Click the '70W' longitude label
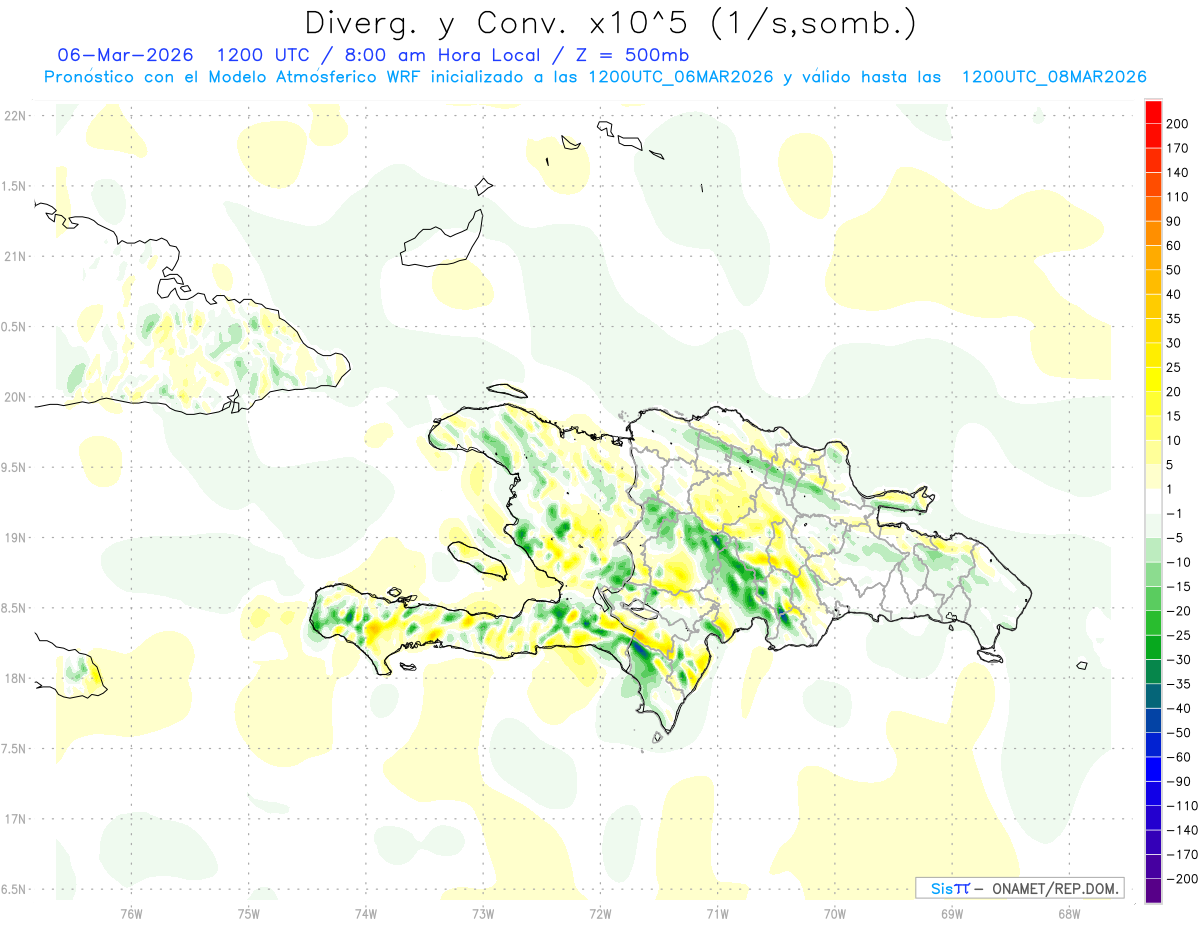The image size is (1200, 927). tap(834, 913)
